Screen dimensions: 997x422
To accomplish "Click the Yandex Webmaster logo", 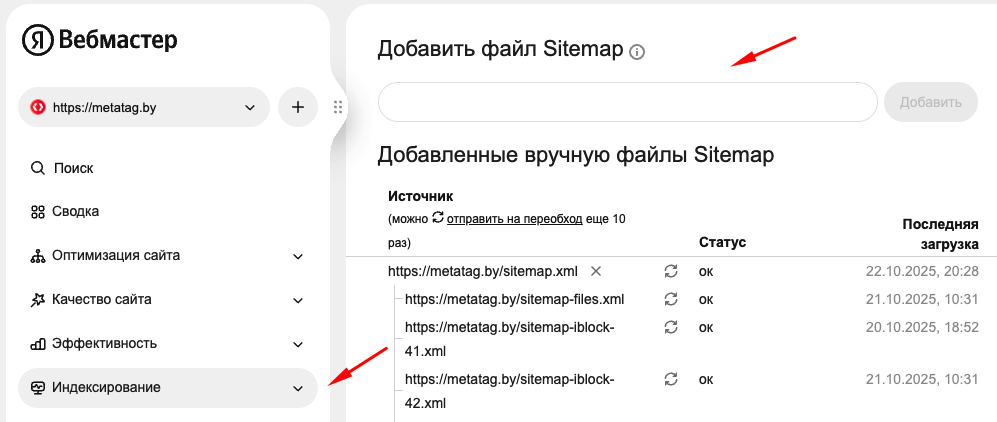I will (100, 41).
